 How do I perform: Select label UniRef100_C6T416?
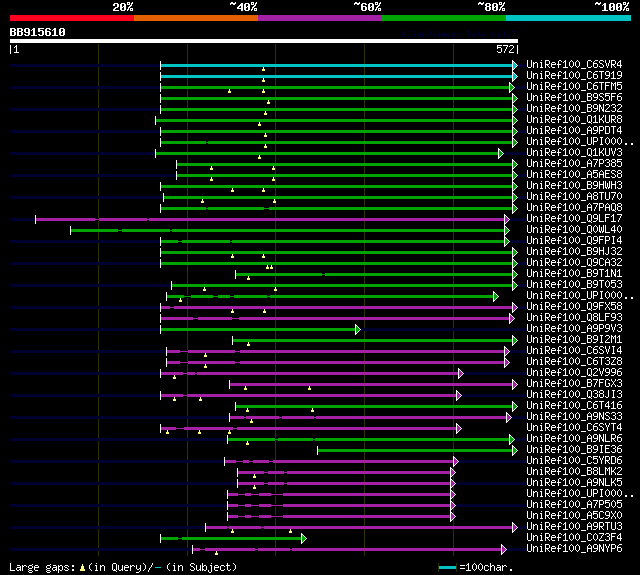point(574,406)
